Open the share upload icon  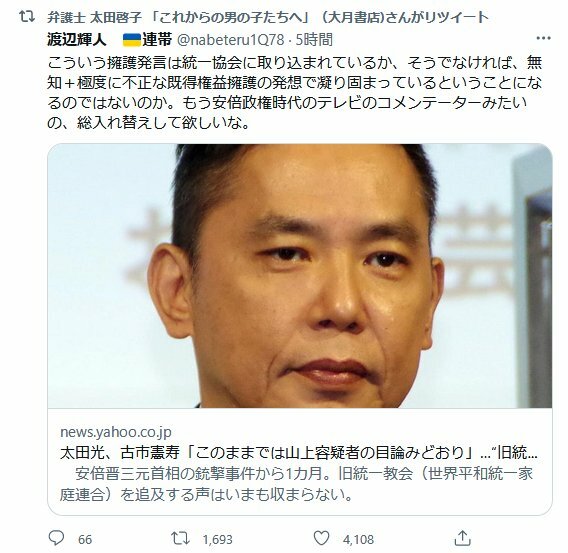pyautogui.click(x=462, y=538)
